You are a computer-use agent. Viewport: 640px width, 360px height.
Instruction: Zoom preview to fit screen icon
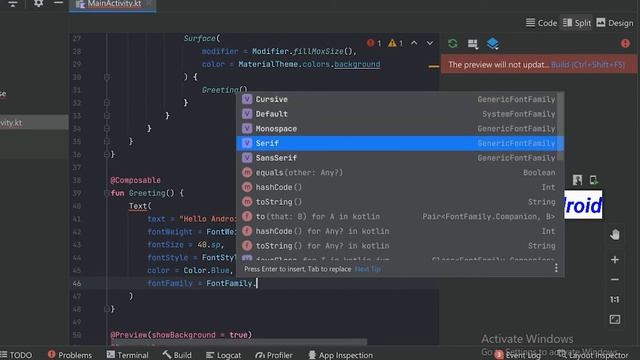coord(615,319)
